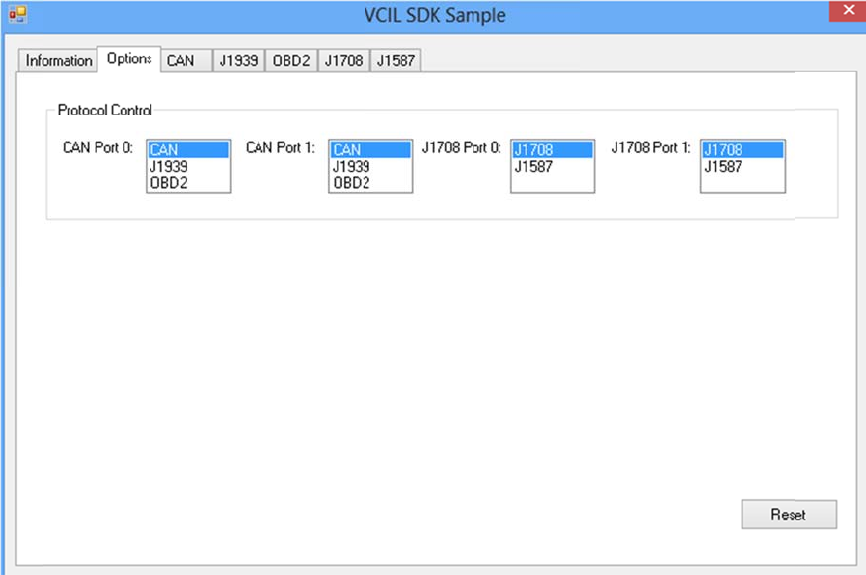866x575 pixels.
Task: Close the VCIL SDK Sample window
Action: (x=848, y=10)
